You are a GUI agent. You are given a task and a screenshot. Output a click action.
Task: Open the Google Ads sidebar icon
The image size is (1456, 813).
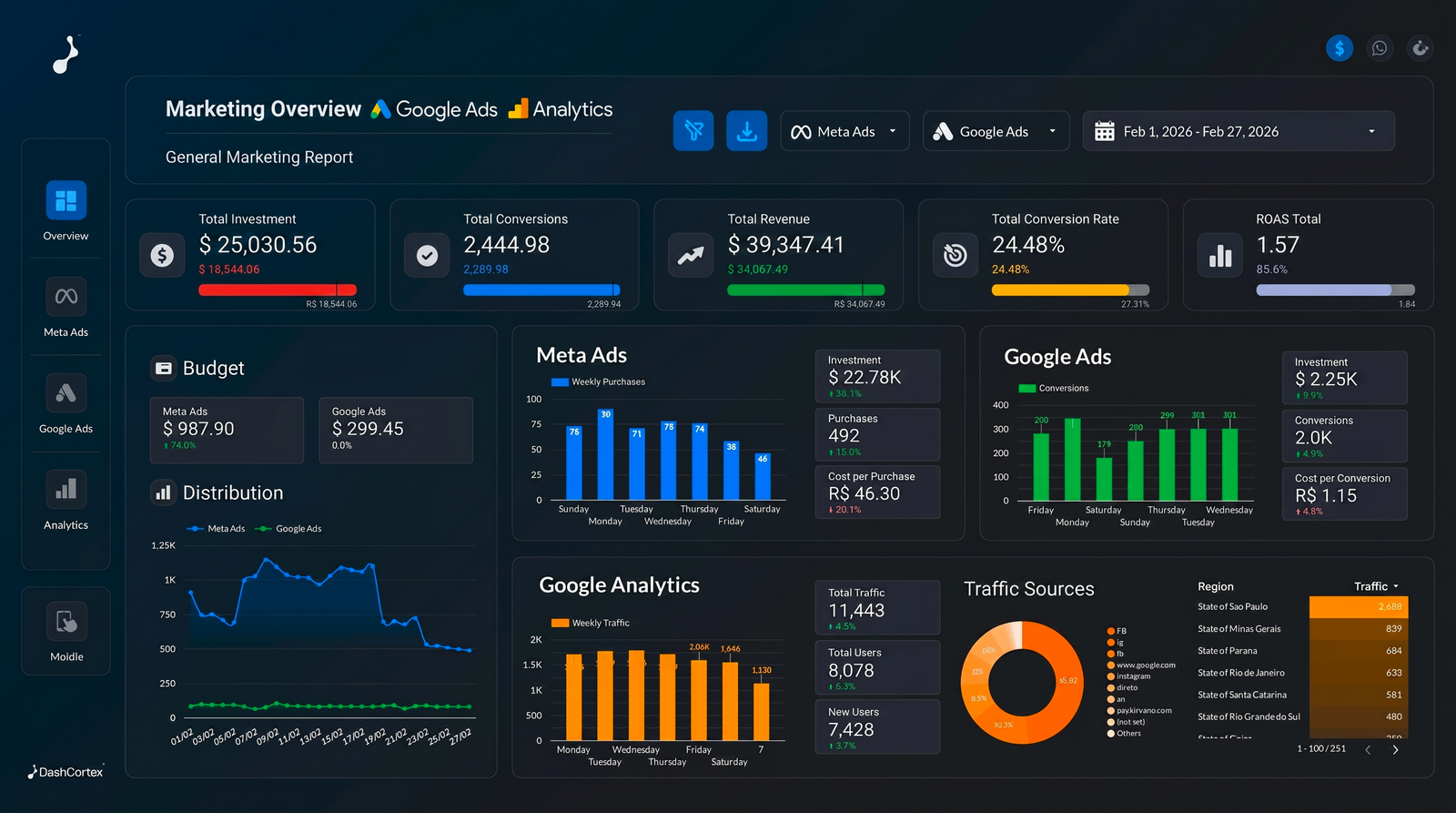(66, 393)
